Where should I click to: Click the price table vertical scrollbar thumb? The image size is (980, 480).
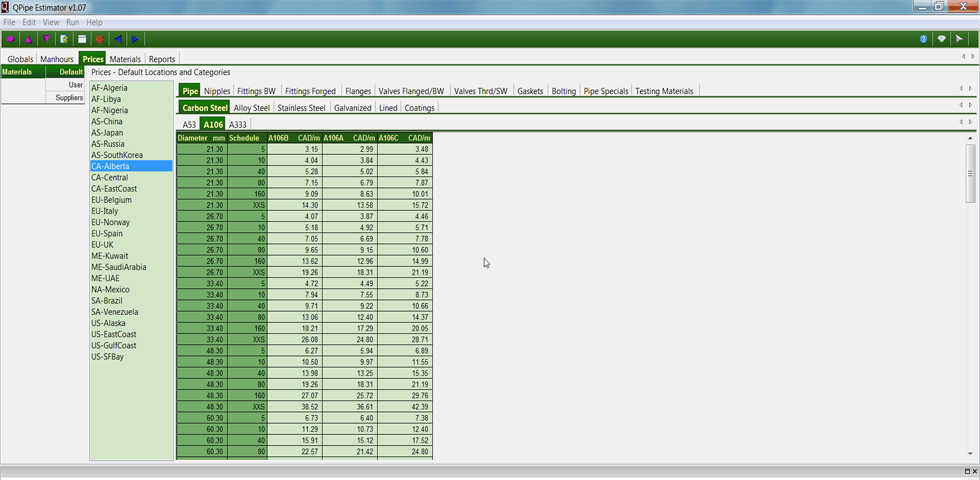[x=970, y=173]
